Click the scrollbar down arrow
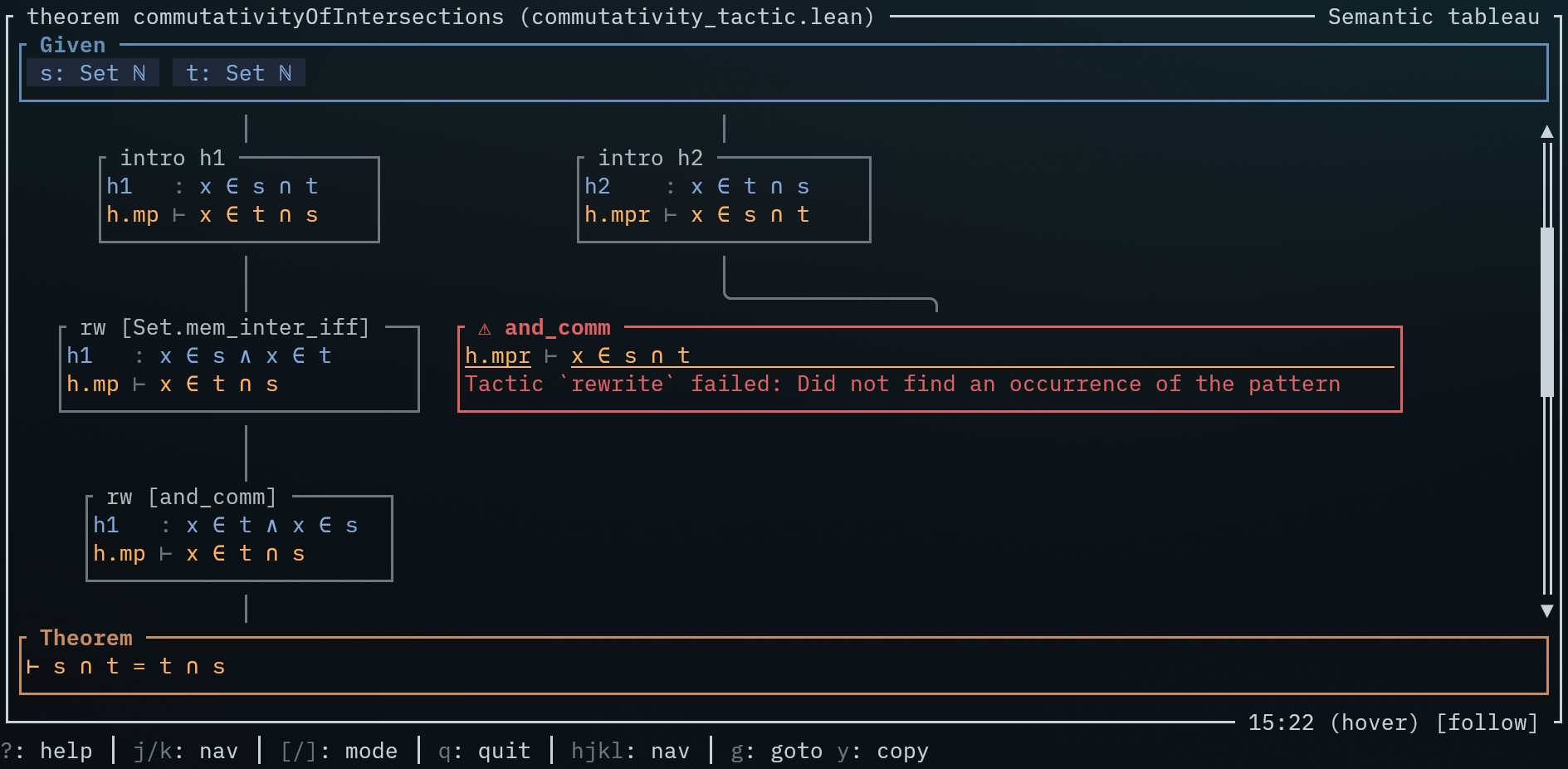The width and height of the screenshot is (1568, 769). click(1546, 610)
